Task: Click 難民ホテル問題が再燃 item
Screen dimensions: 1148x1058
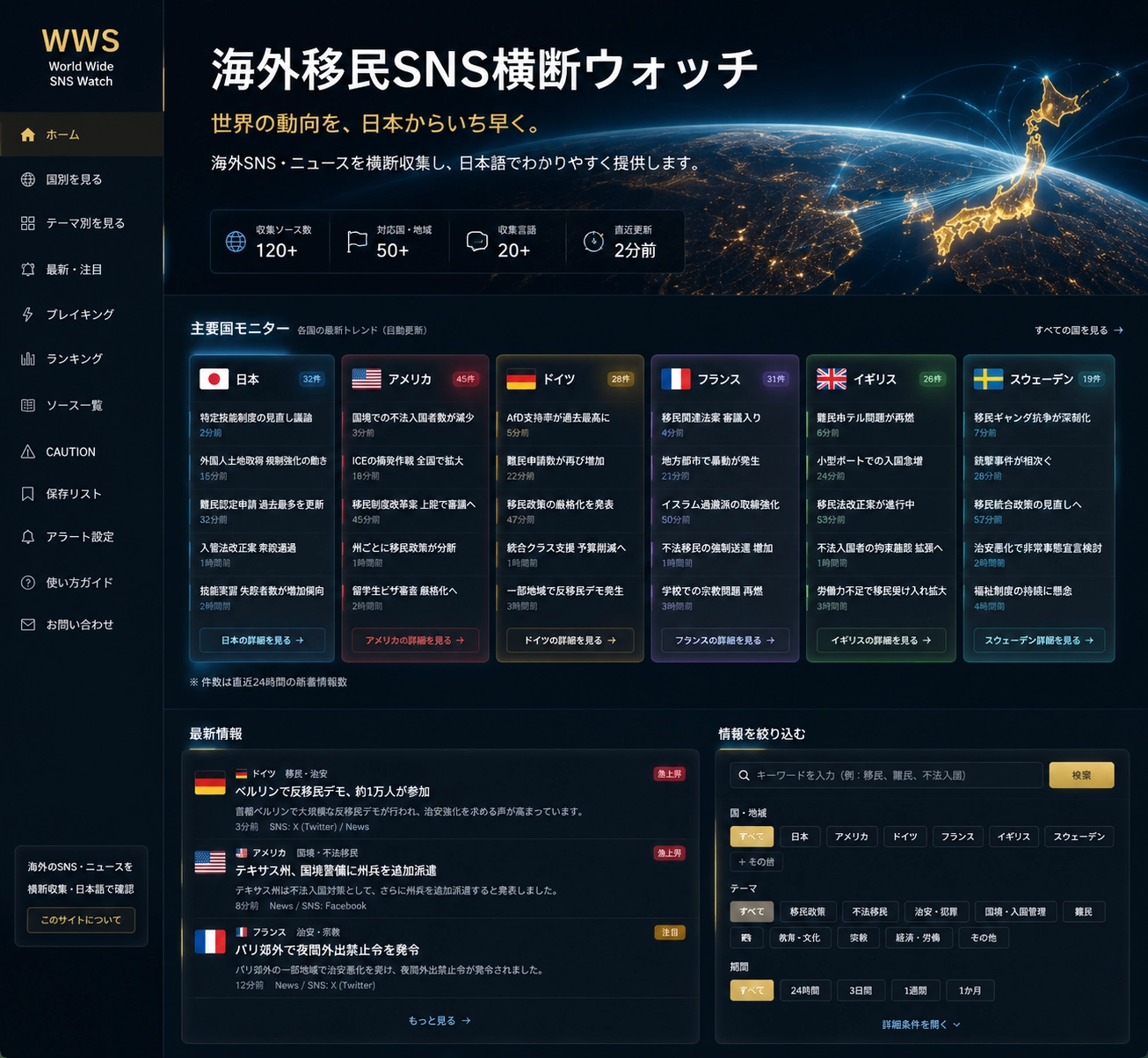Action: [866, 417]
